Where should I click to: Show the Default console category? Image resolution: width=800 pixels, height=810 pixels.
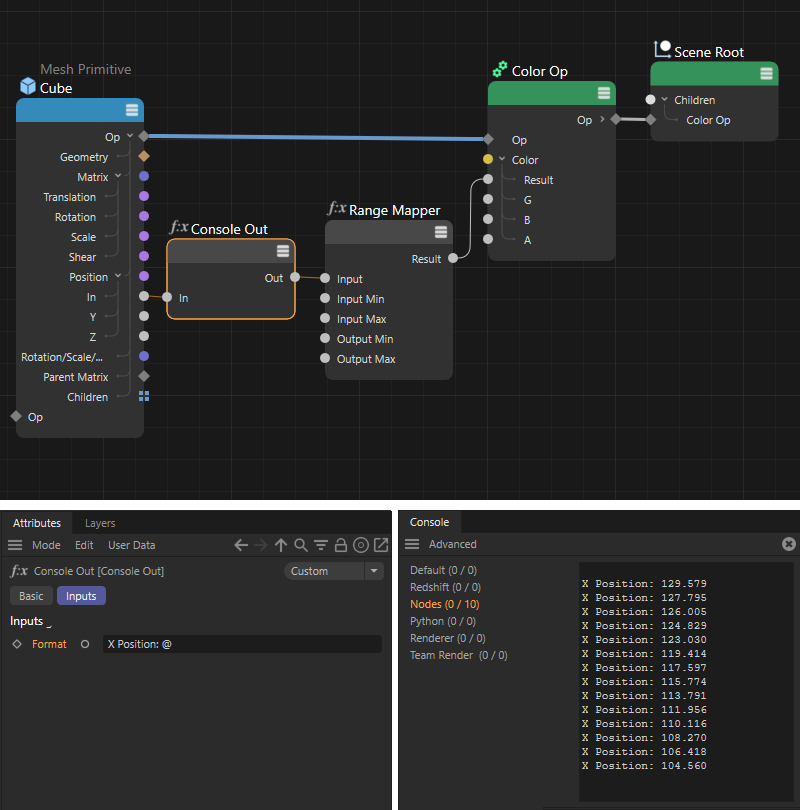(443, 570)
